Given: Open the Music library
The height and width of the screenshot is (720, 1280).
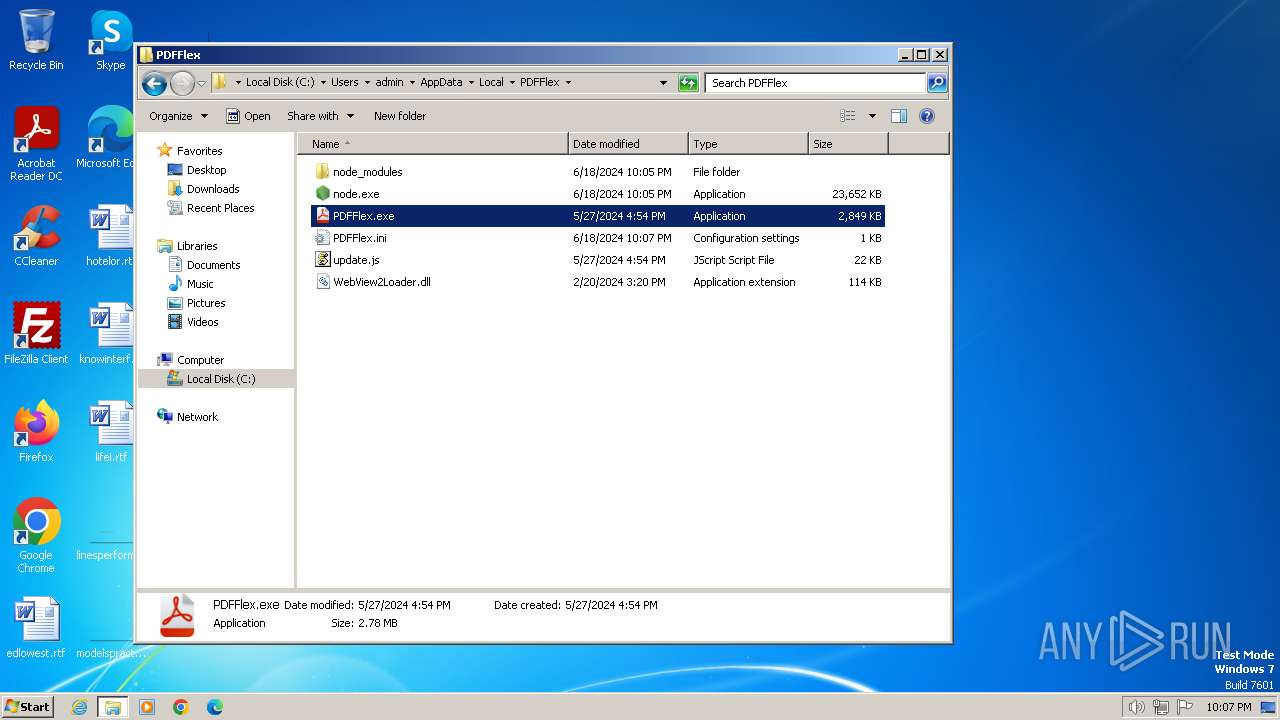Looking at the screenshot, I should coord(201,284).
